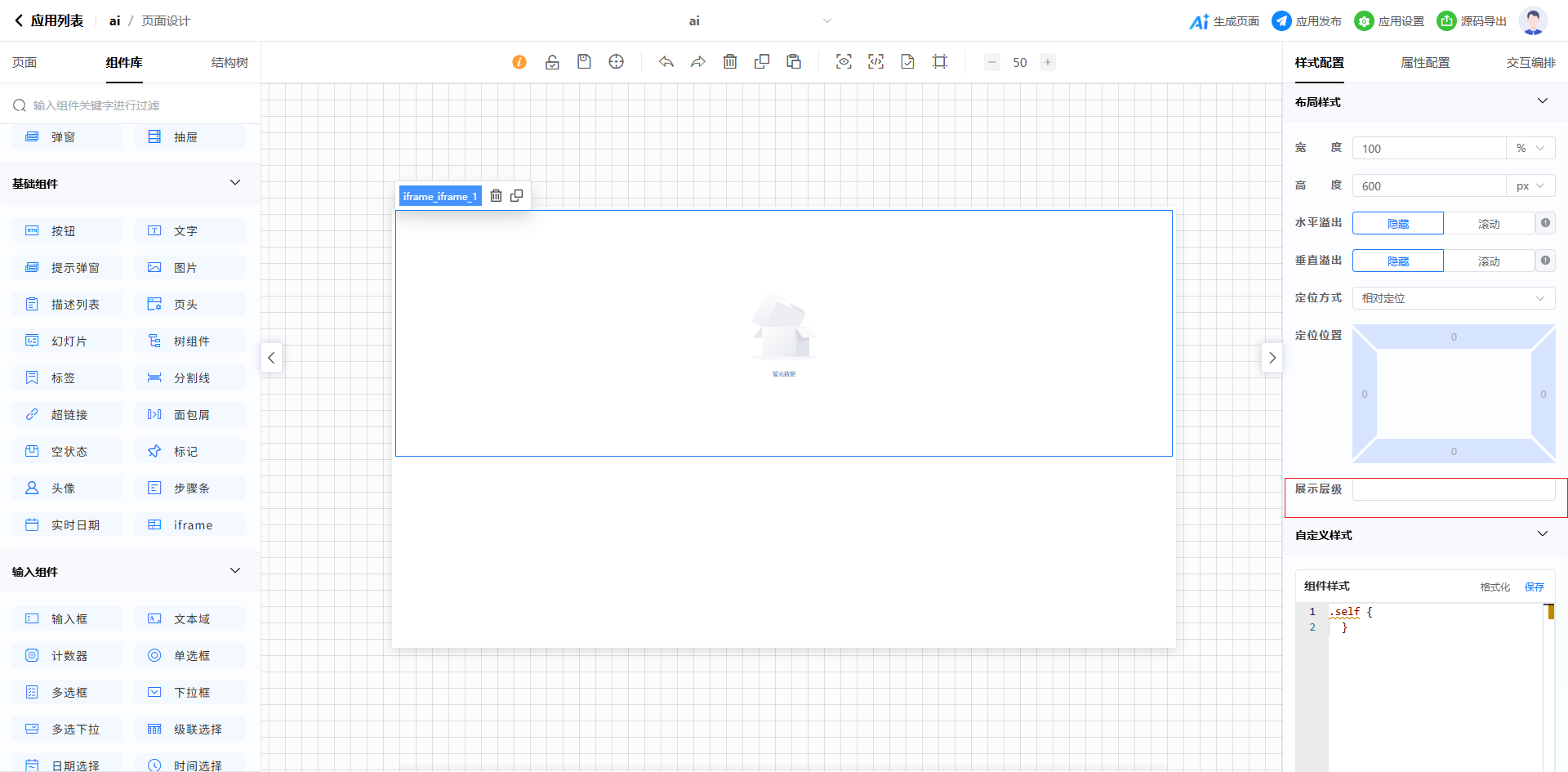Viewport: 1568px width, 772px height.
Task: Set vertical overflow to 滚动
Action: coord(1488,261)
